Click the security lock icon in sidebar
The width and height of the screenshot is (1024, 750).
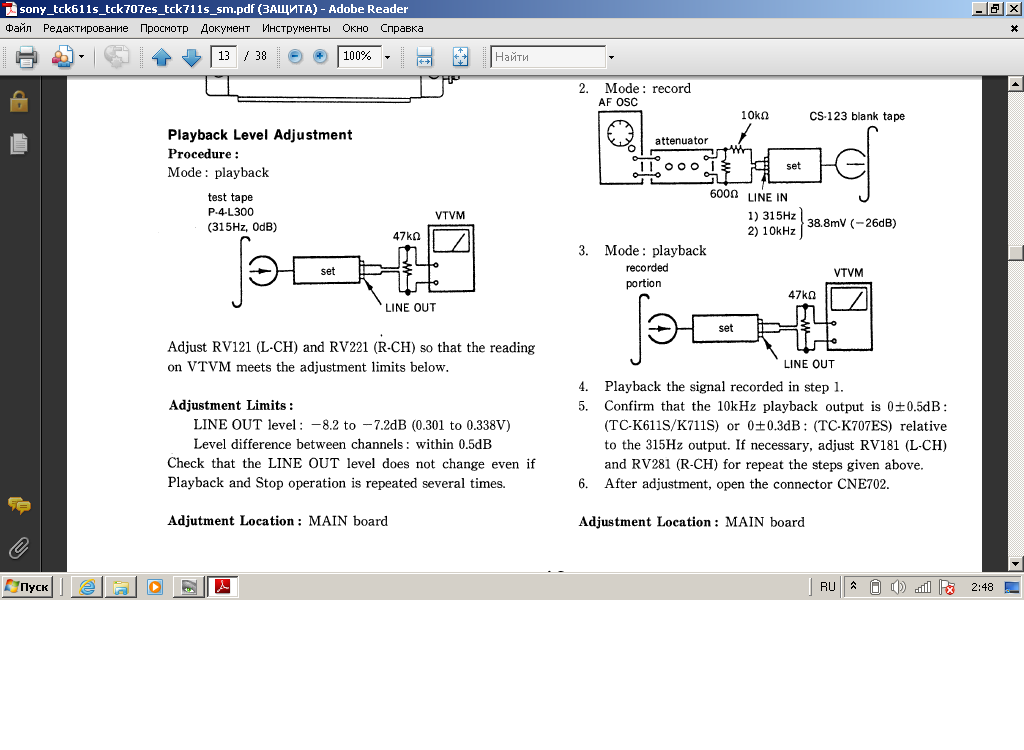point(18,101)
